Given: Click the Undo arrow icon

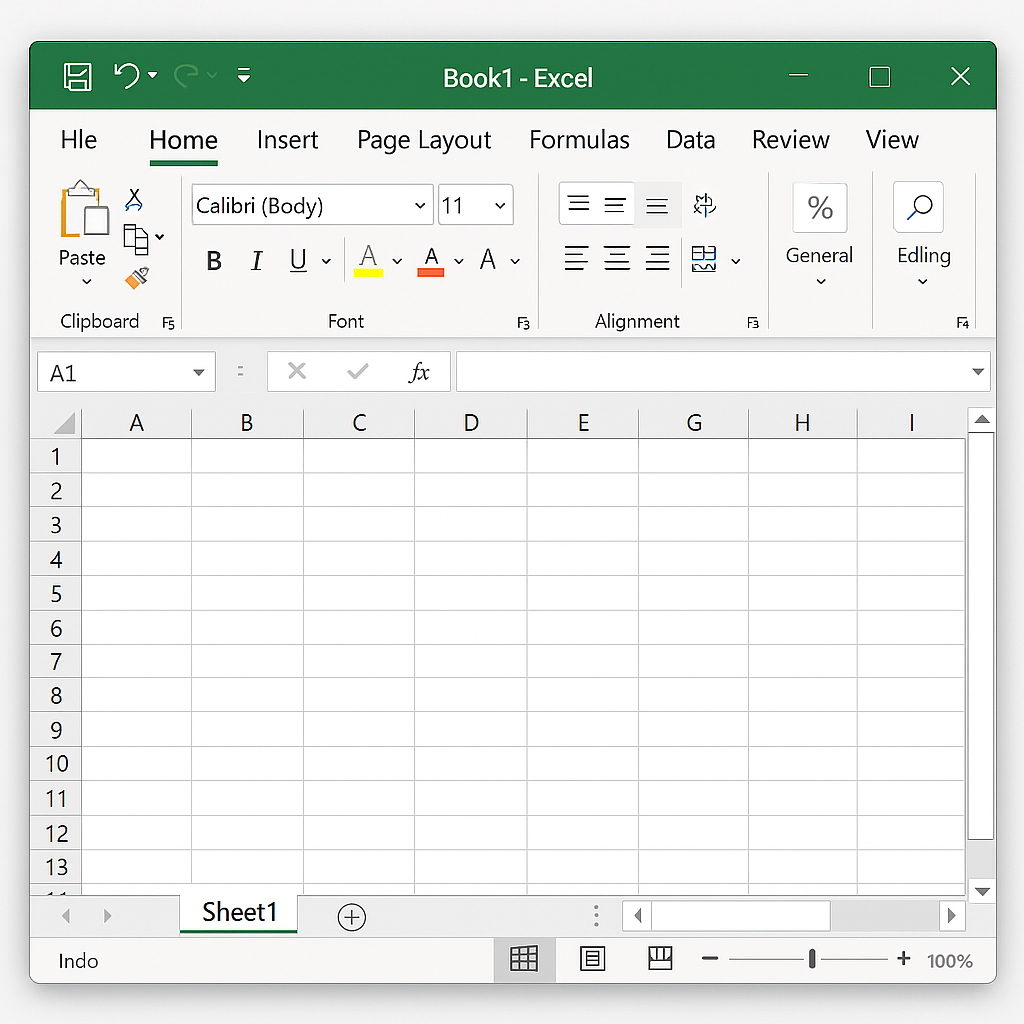Looking at the screenshot, I should [x=127, y=76].
